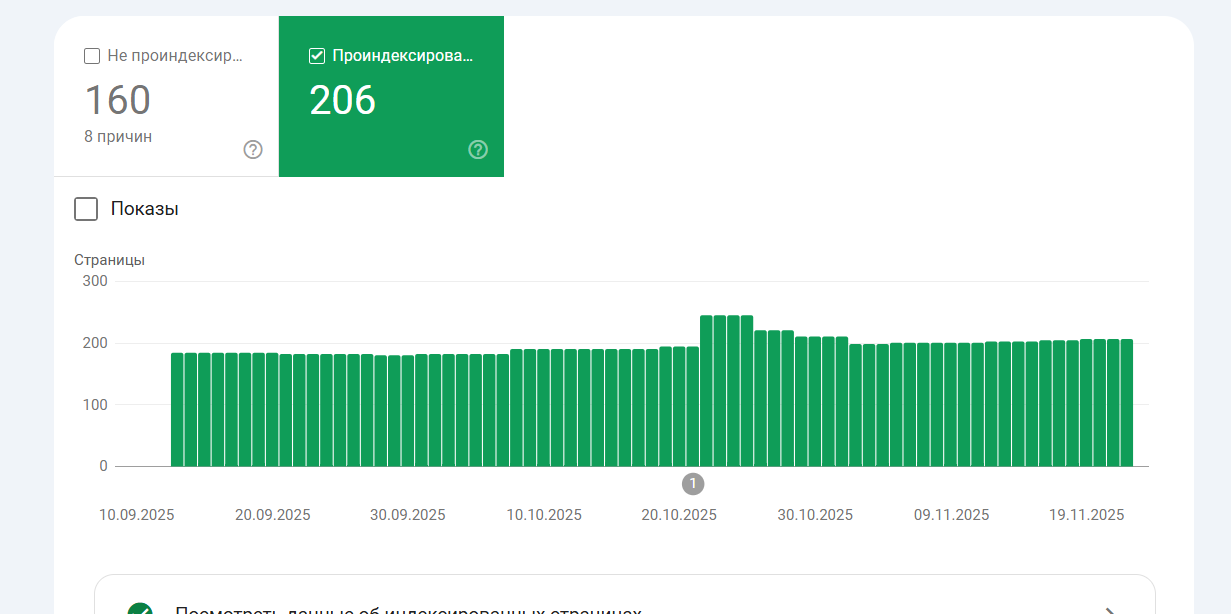Open help icon on not-indexed card
This screenshot has height=614, width=1231.
[253, 150]
